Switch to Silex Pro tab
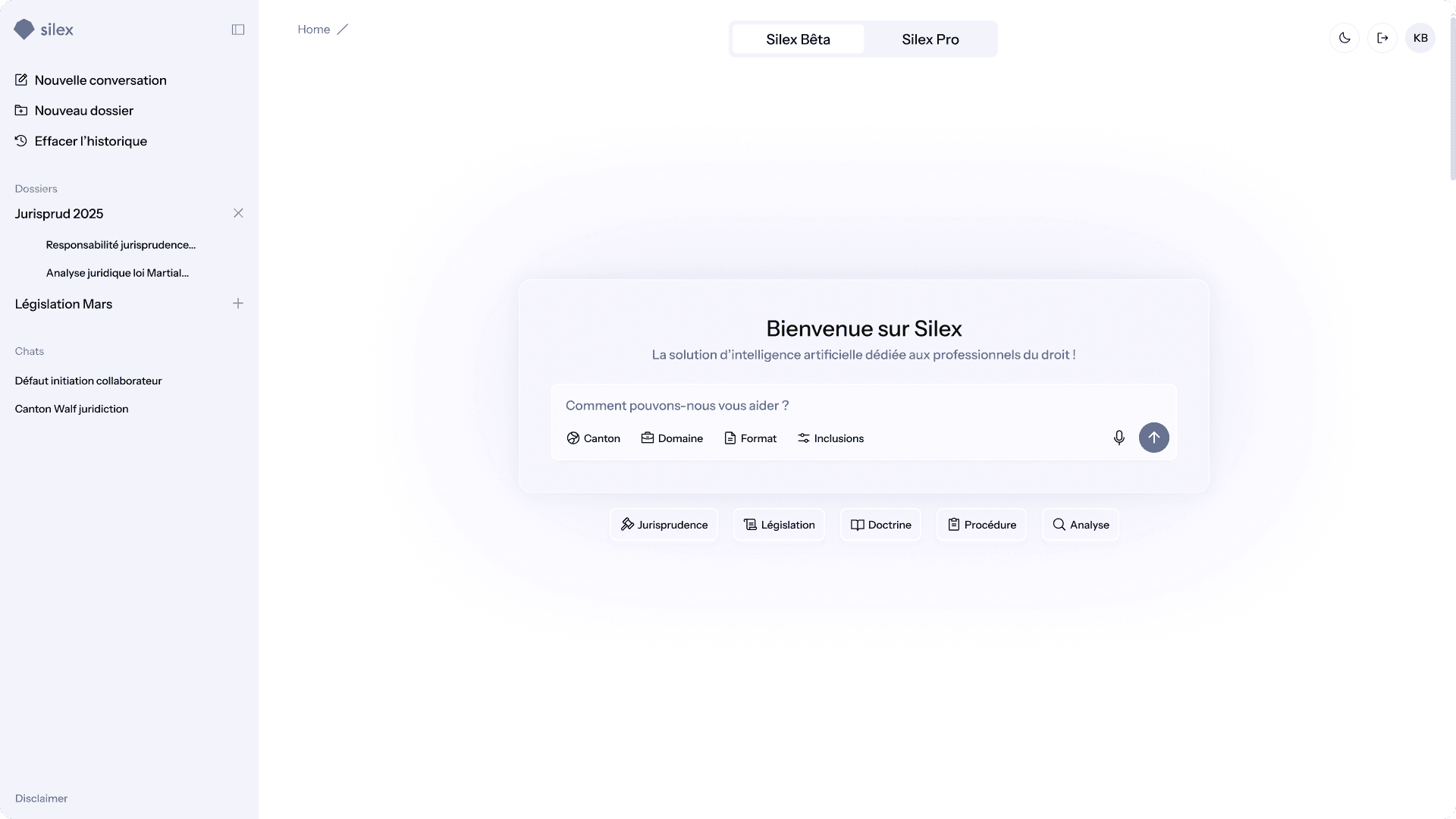The height and width of the screenshot is (819, 1456). [930, 39]
